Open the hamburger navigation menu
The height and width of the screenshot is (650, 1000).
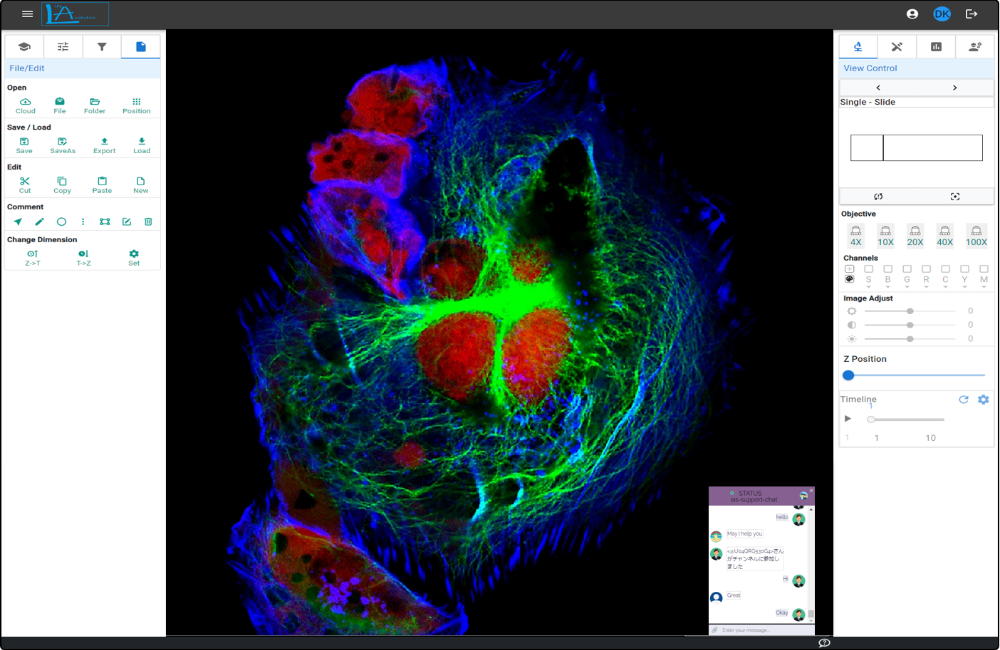[27, 14]
